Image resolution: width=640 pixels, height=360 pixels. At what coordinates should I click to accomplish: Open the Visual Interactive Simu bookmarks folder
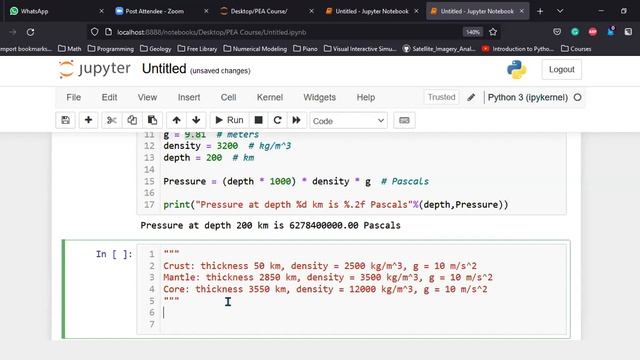pos(360,49)
